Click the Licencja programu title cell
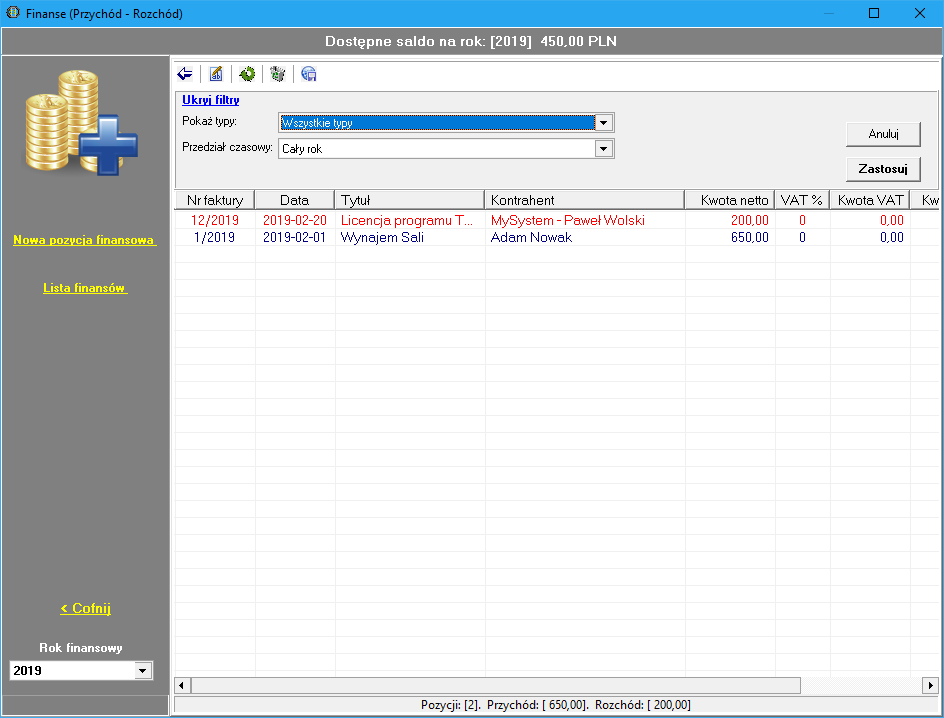The width and height of the screenshot is (944, 718). 410,220
